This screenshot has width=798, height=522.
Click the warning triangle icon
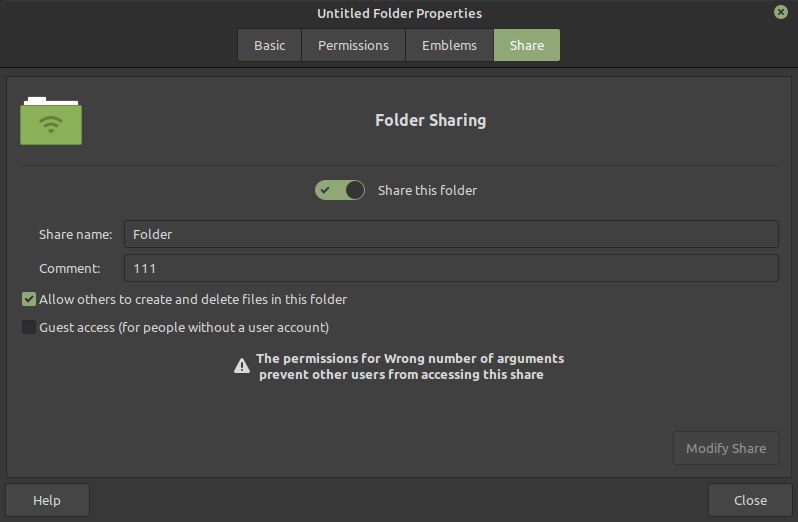tap(242, 366)
